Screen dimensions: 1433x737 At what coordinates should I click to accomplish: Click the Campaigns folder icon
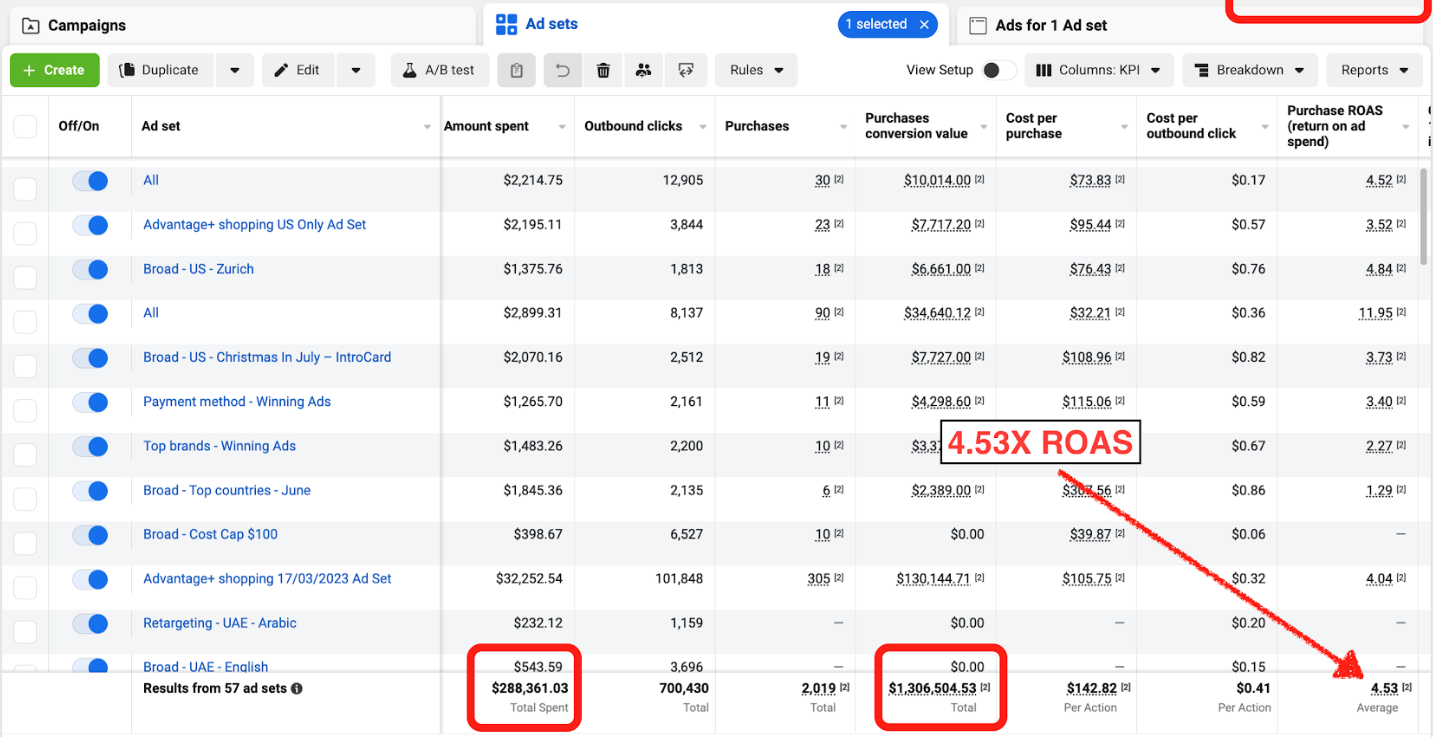click(x=30, y=23)
